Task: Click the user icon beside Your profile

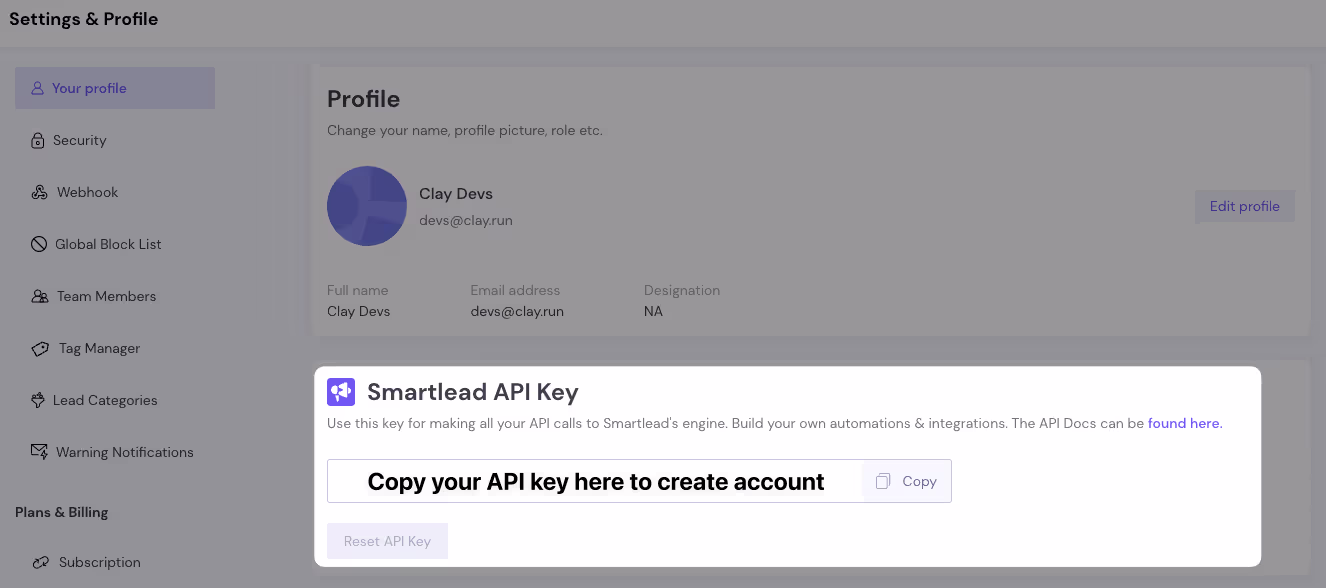Action: pos(38,88)
